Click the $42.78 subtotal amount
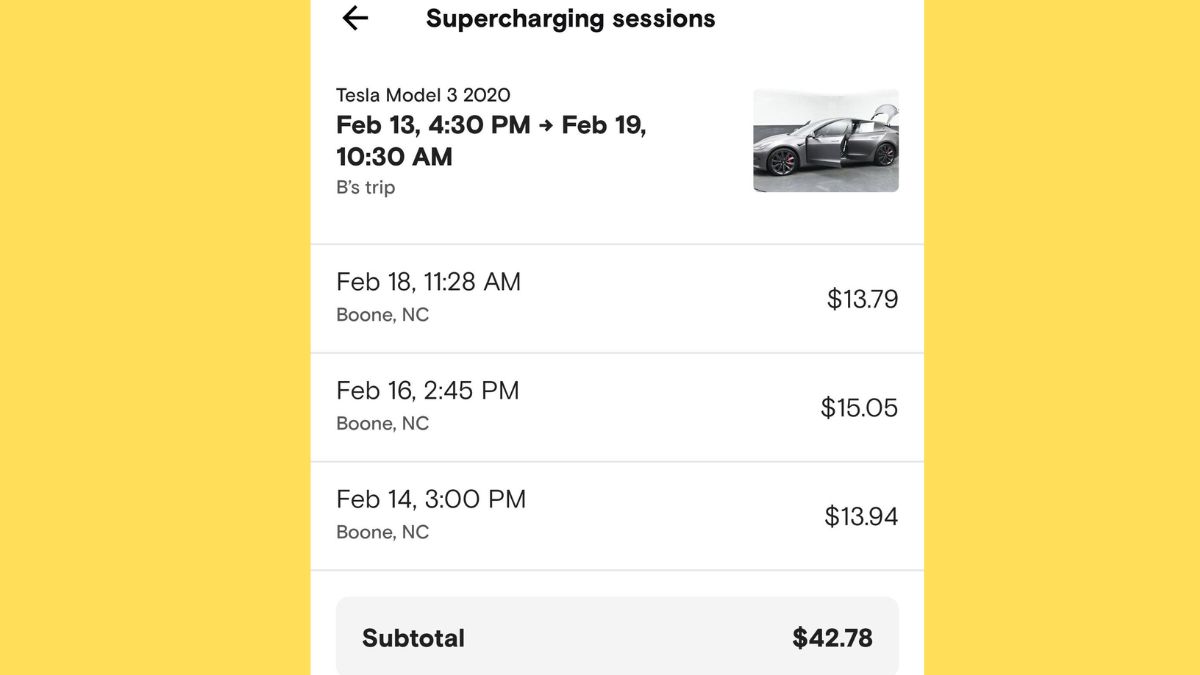 [x=832, y=638]
